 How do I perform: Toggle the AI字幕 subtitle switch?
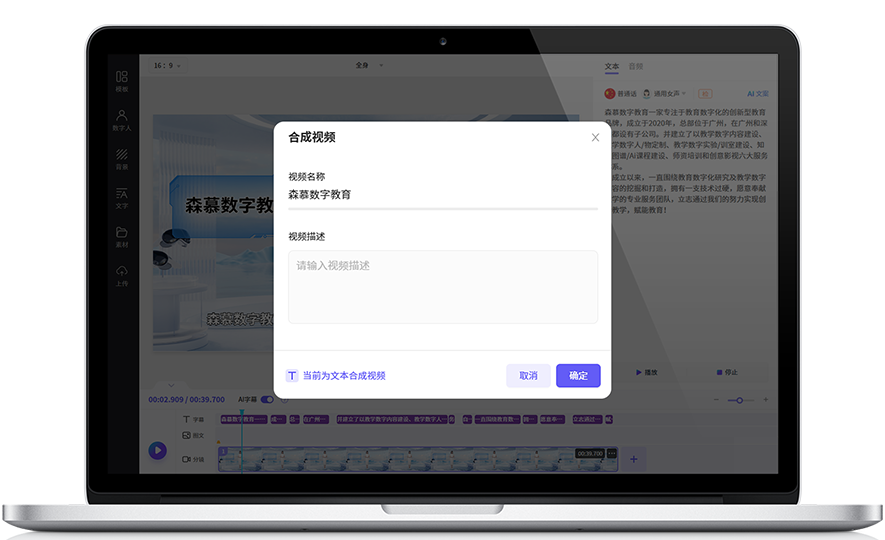pos(267,399)
